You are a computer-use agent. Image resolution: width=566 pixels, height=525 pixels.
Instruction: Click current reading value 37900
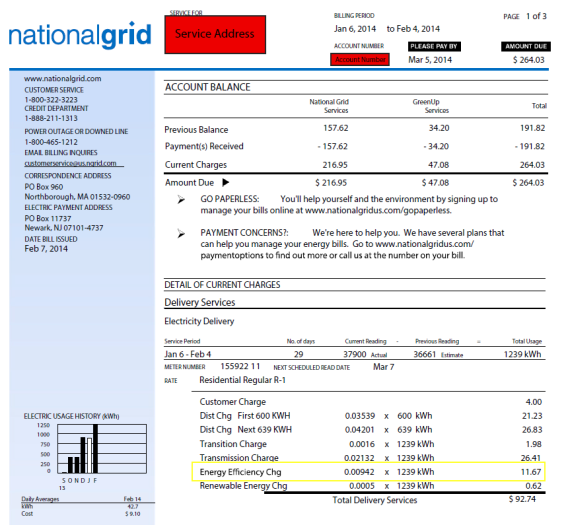coord(354,354)
